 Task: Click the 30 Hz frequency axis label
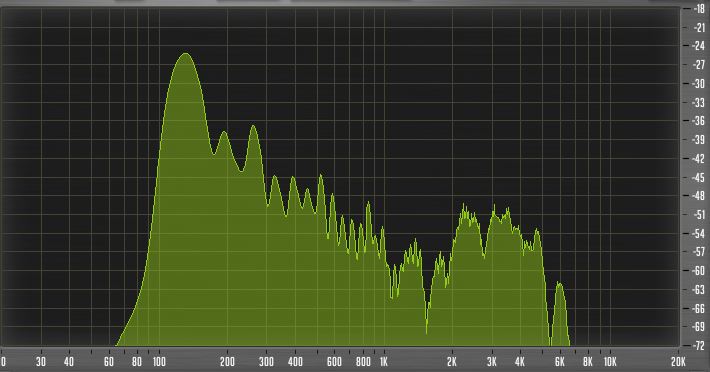(x=41, y=362)
